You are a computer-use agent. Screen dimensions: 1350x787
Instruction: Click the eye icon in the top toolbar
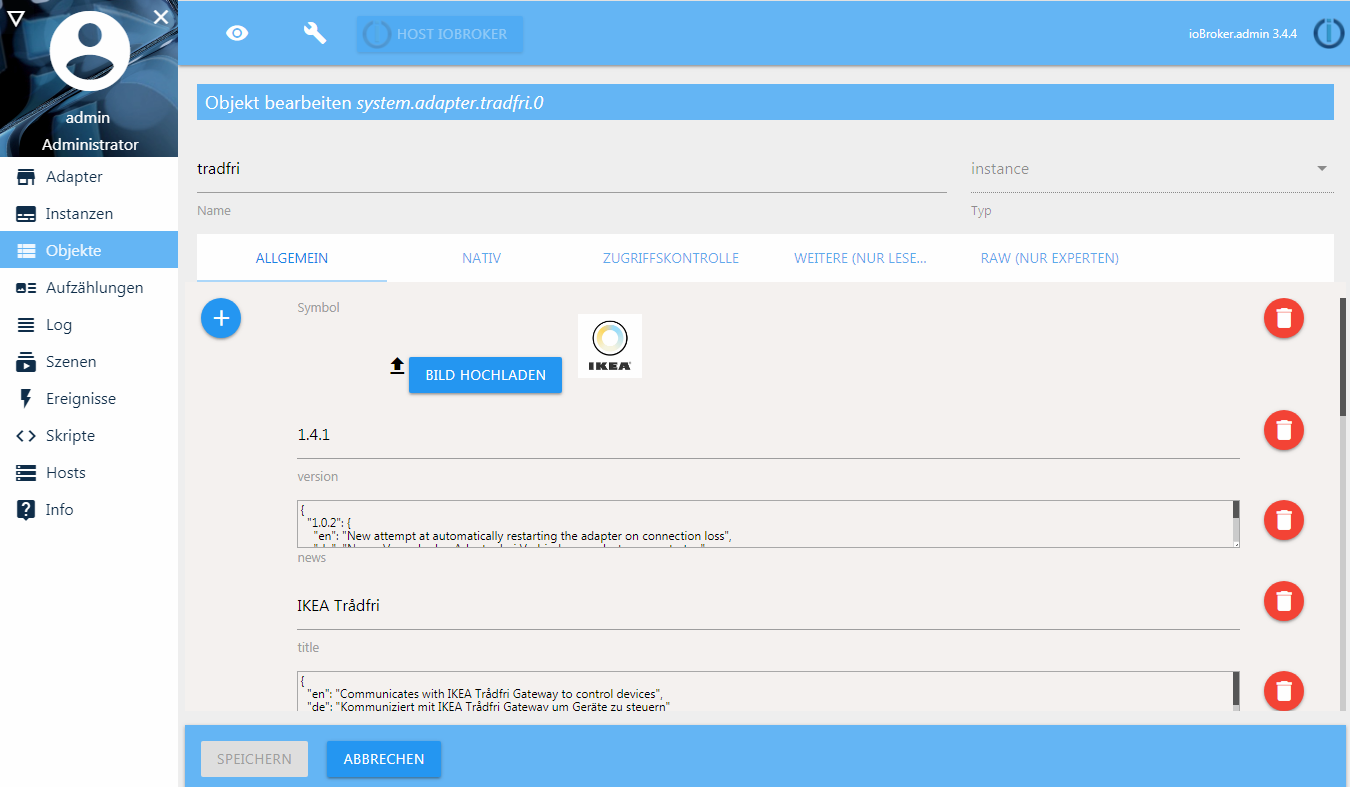237,32
